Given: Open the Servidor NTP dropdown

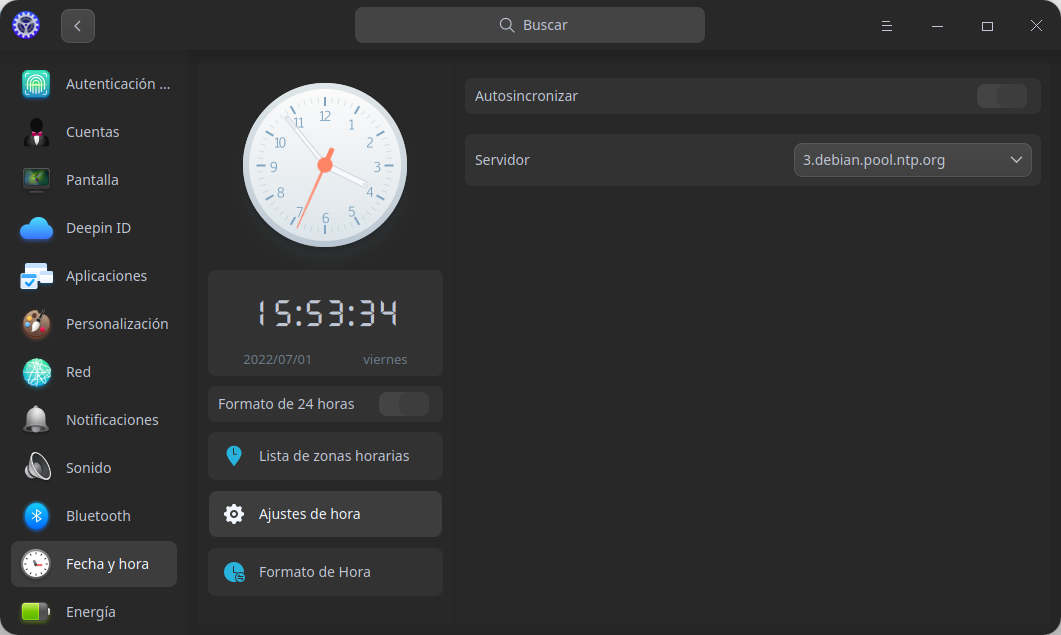Looking at the screenshot, I should tap(912, 160).
